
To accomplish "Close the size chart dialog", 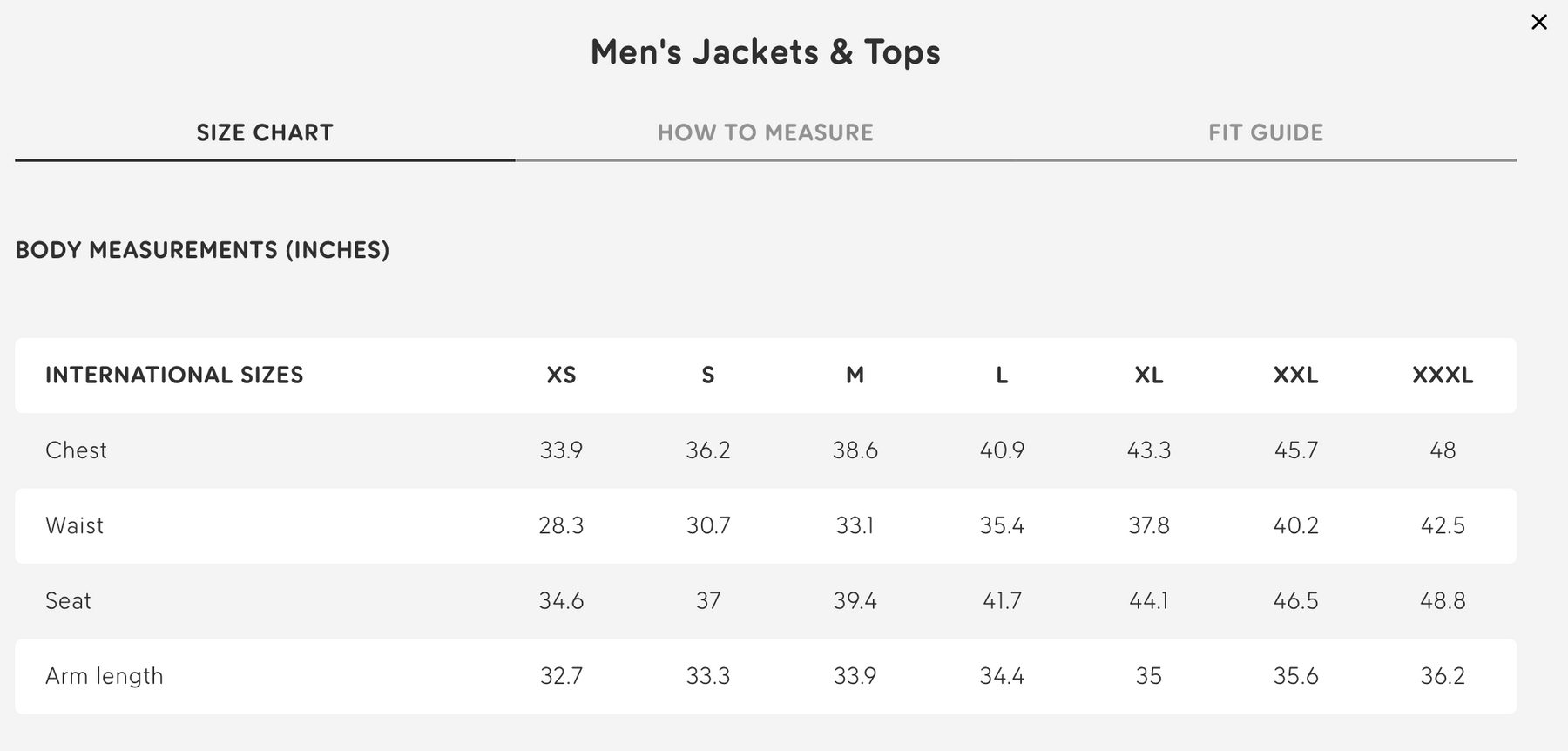I will [1538, 23].
